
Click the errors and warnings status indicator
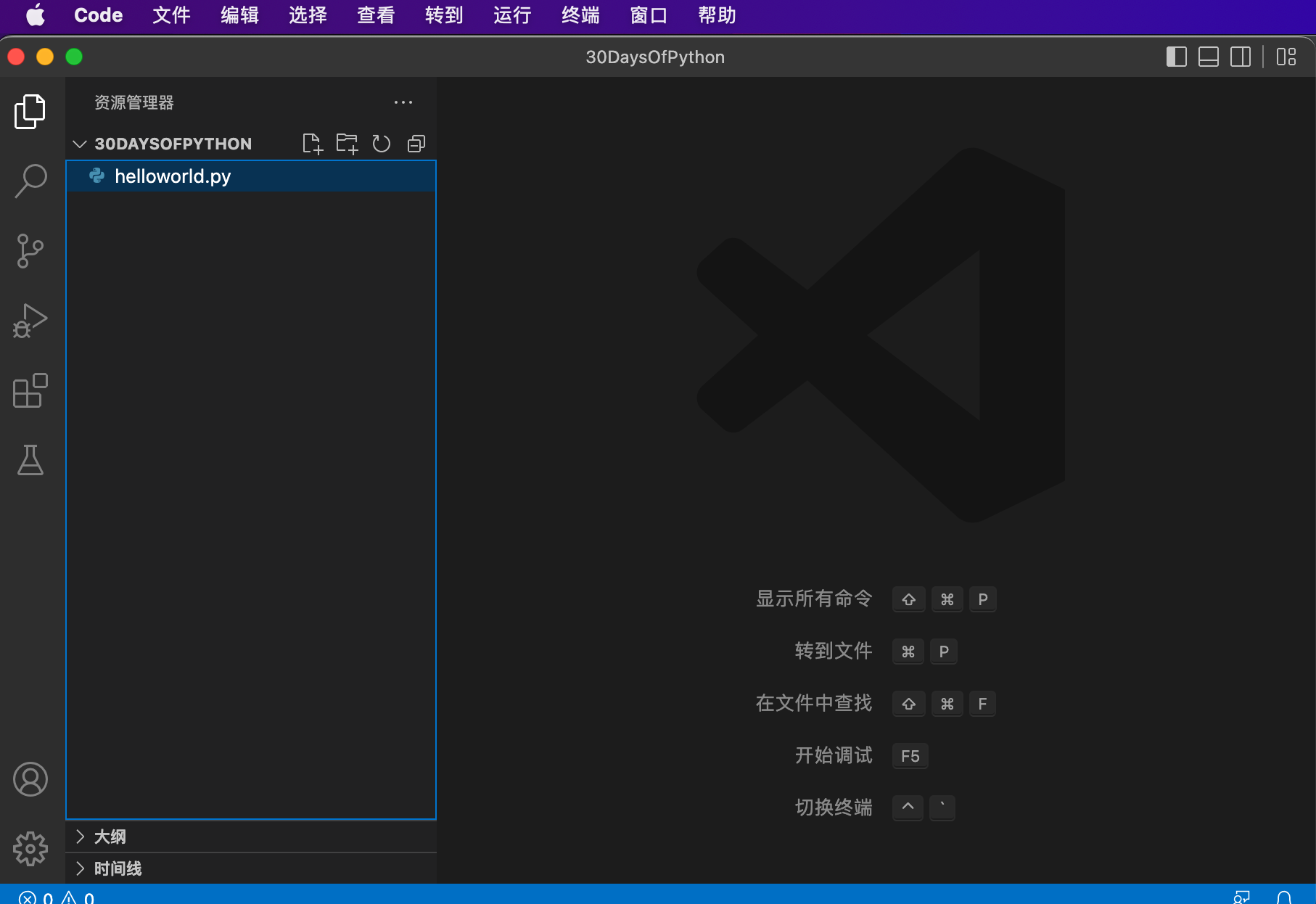(57, 897)
